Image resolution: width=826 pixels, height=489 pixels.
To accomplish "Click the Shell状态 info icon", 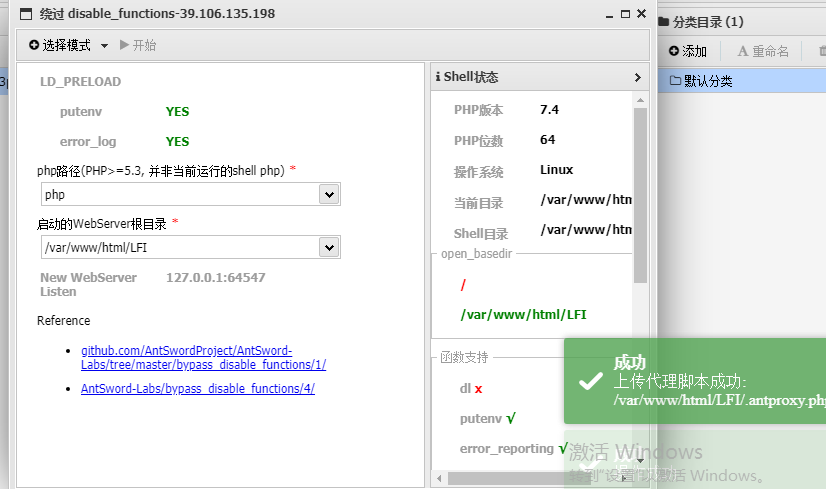I will click(x=438, y=77).
